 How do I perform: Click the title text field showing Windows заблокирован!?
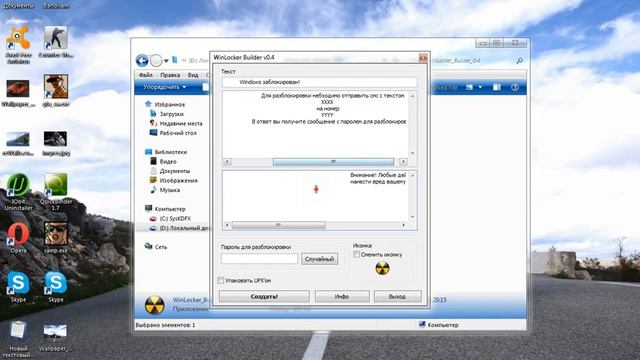[320, 82]
